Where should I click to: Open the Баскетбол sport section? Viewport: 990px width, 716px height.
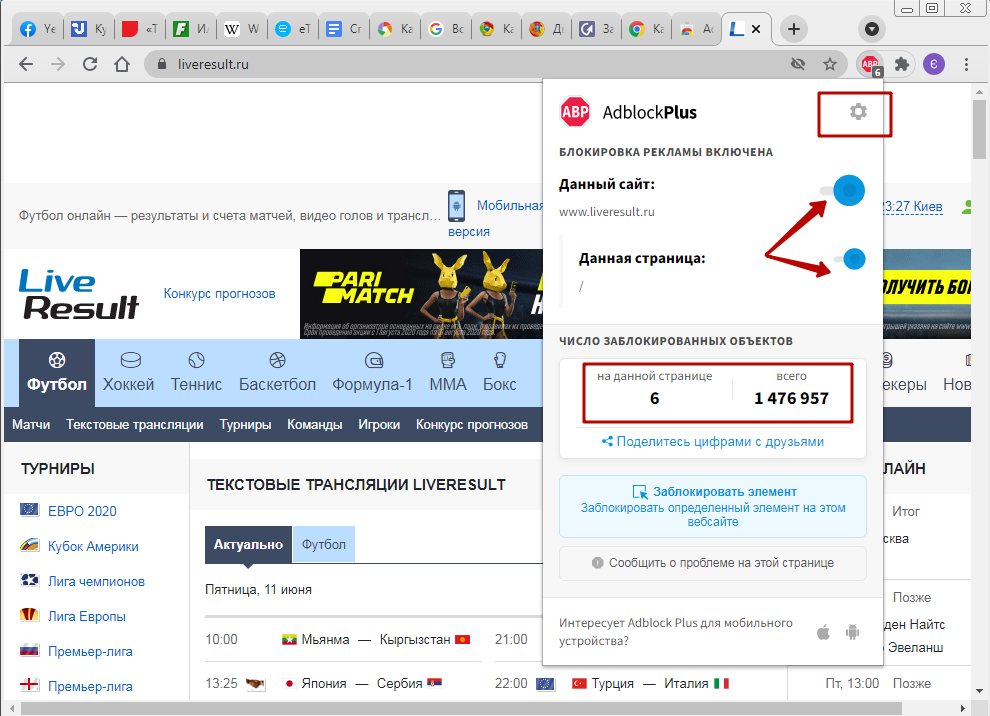click(277, 373)
